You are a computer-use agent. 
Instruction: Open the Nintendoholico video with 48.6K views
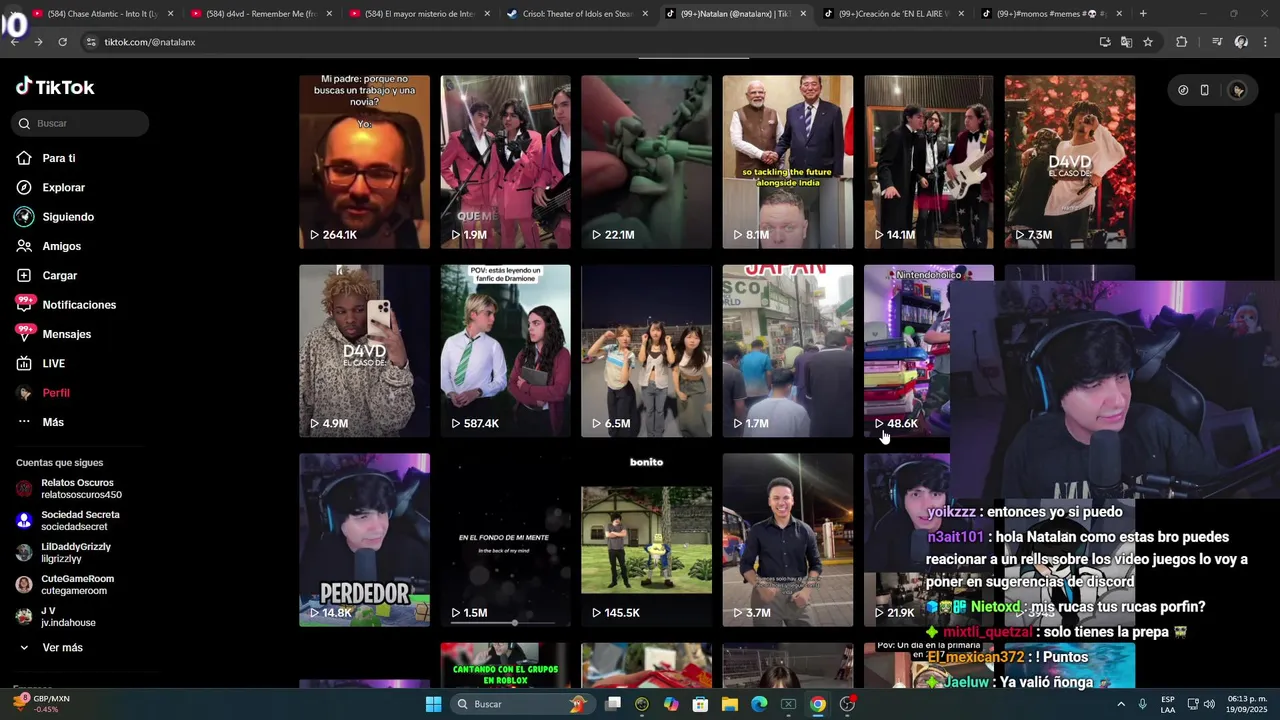point(906,350)
